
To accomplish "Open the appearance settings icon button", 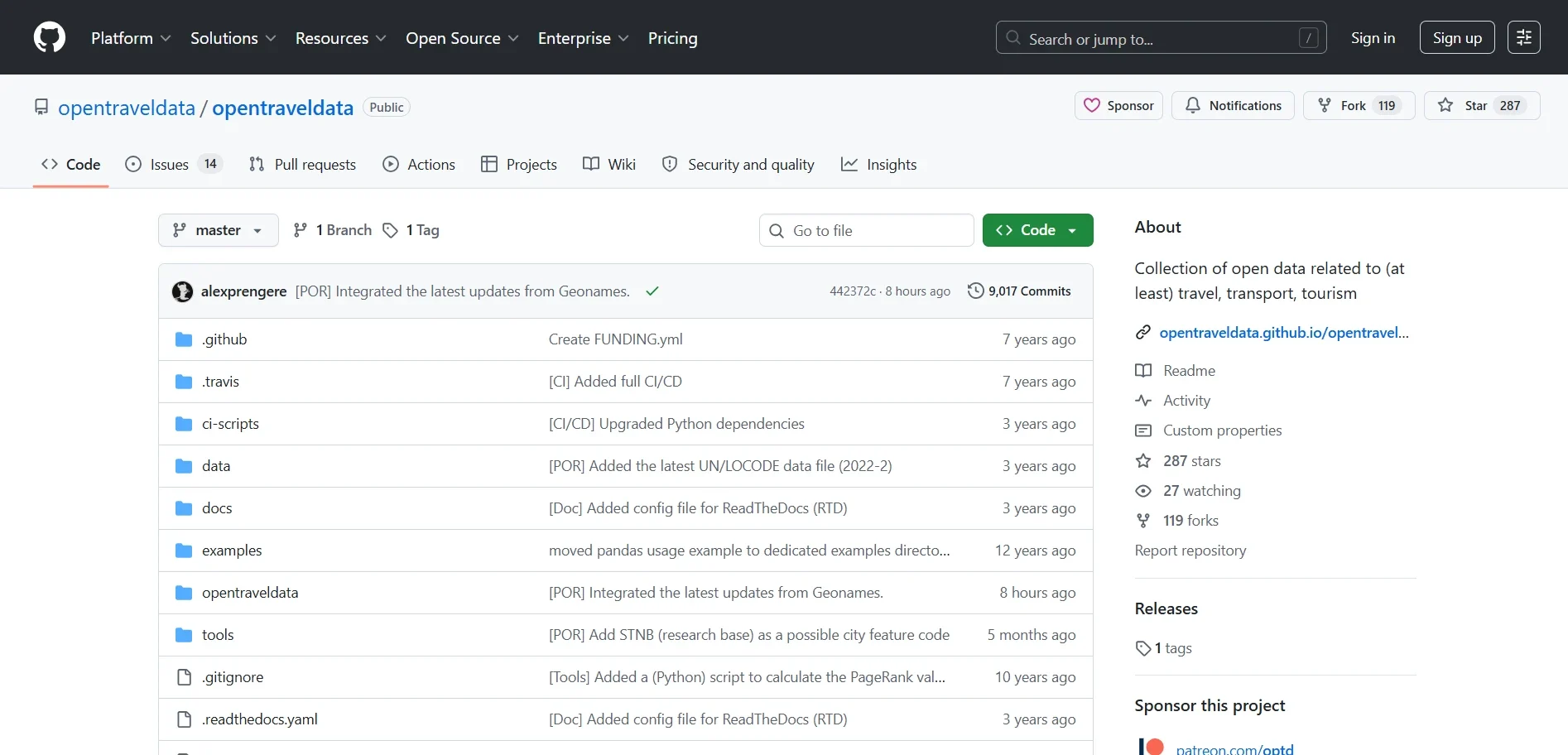I will coord(1523,38).
